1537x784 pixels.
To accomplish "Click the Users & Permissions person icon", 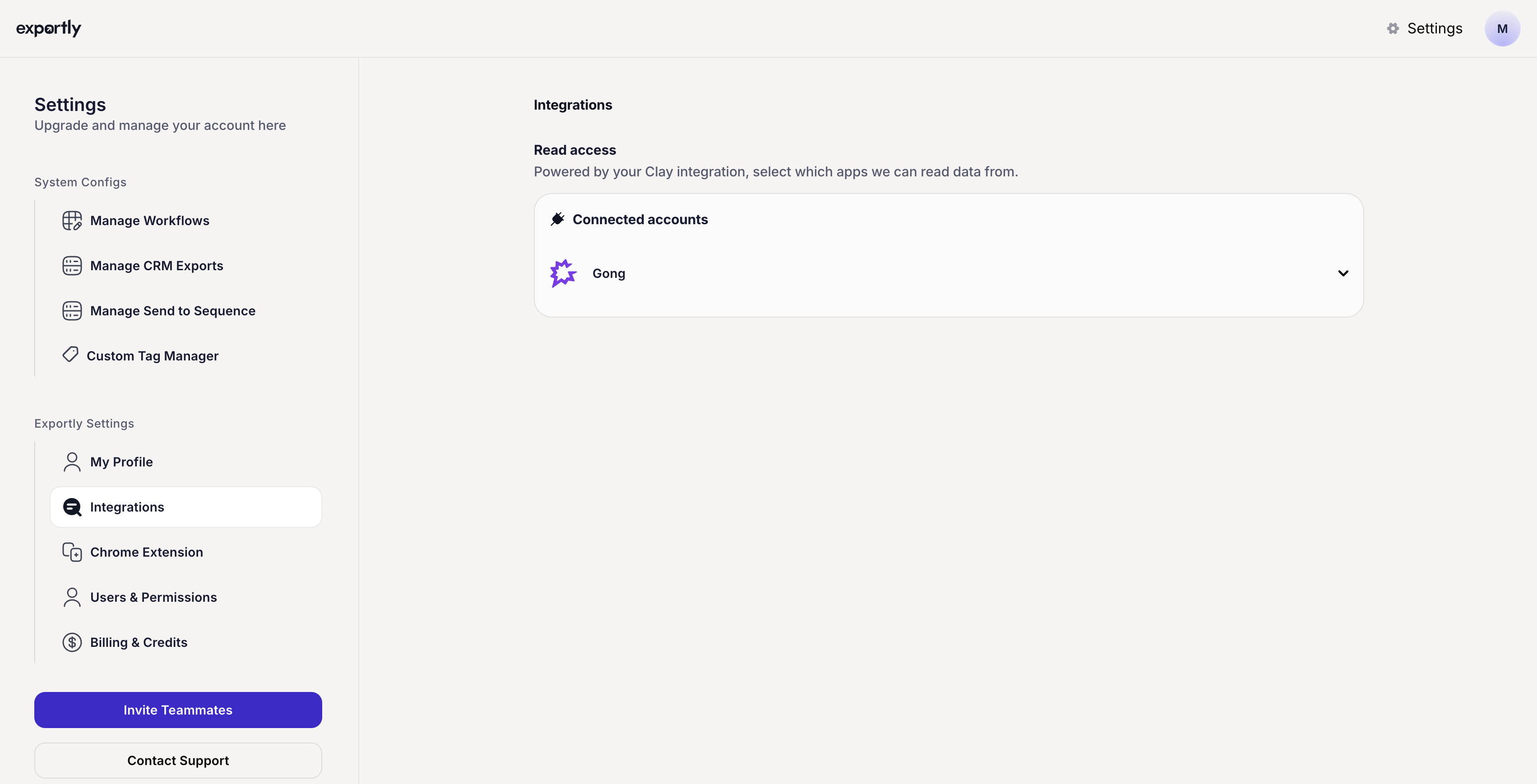I will click(x=72, y=597).
